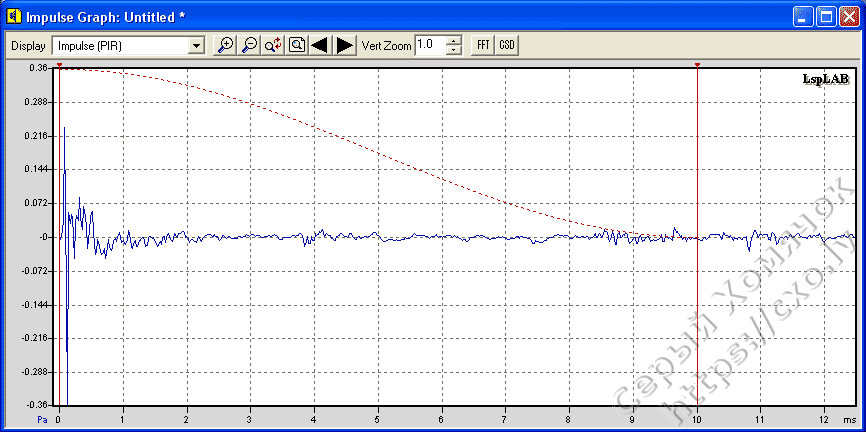Click the zoom in magnifier icon
Screen dimensions: 866x432
pos(226,45)
